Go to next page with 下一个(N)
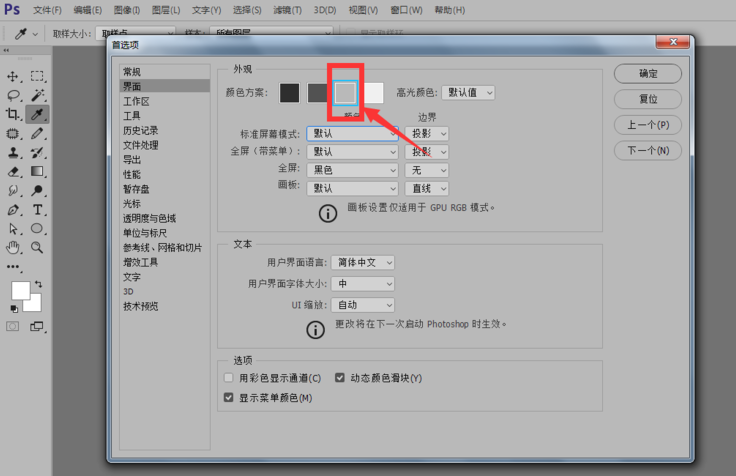Viewport: 736px width, 476px height. pyautogui.click(x=648, y=150)
